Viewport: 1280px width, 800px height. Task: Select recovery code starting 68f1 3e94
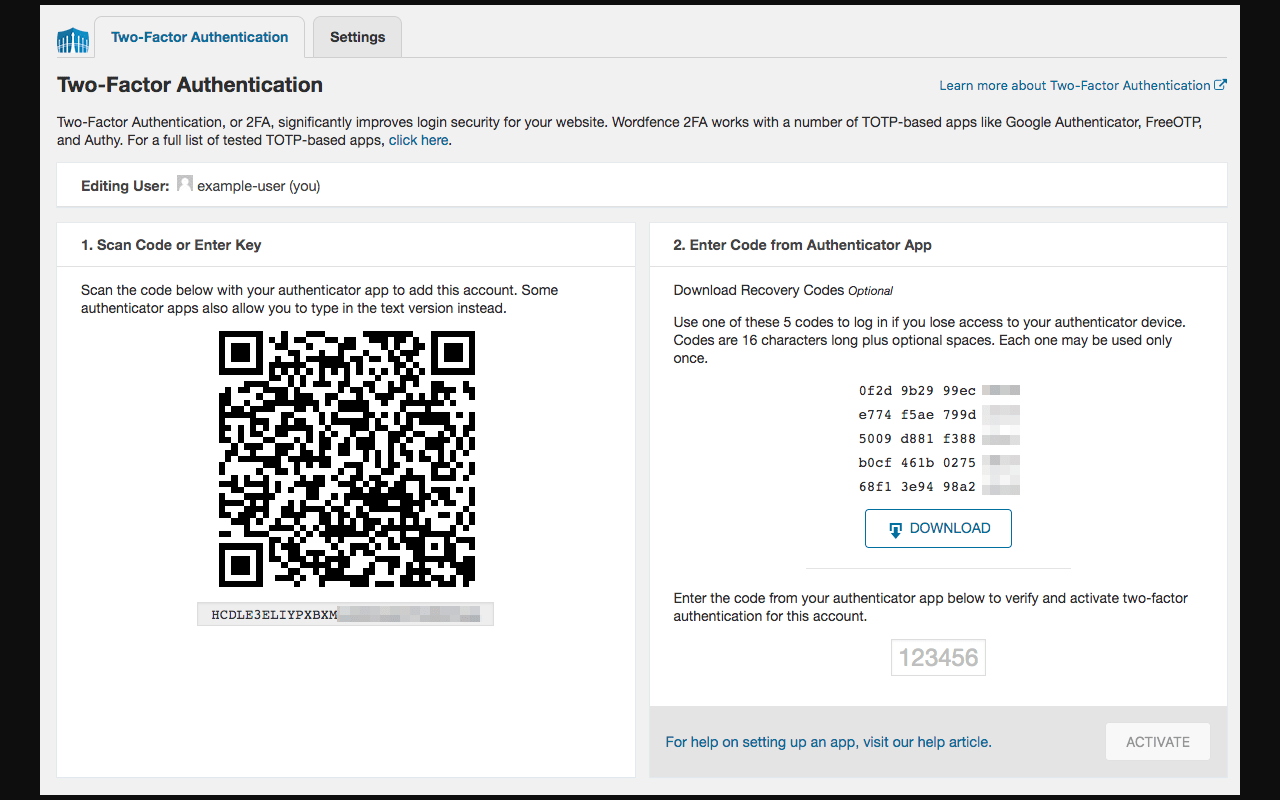click(x=939, y=487)
